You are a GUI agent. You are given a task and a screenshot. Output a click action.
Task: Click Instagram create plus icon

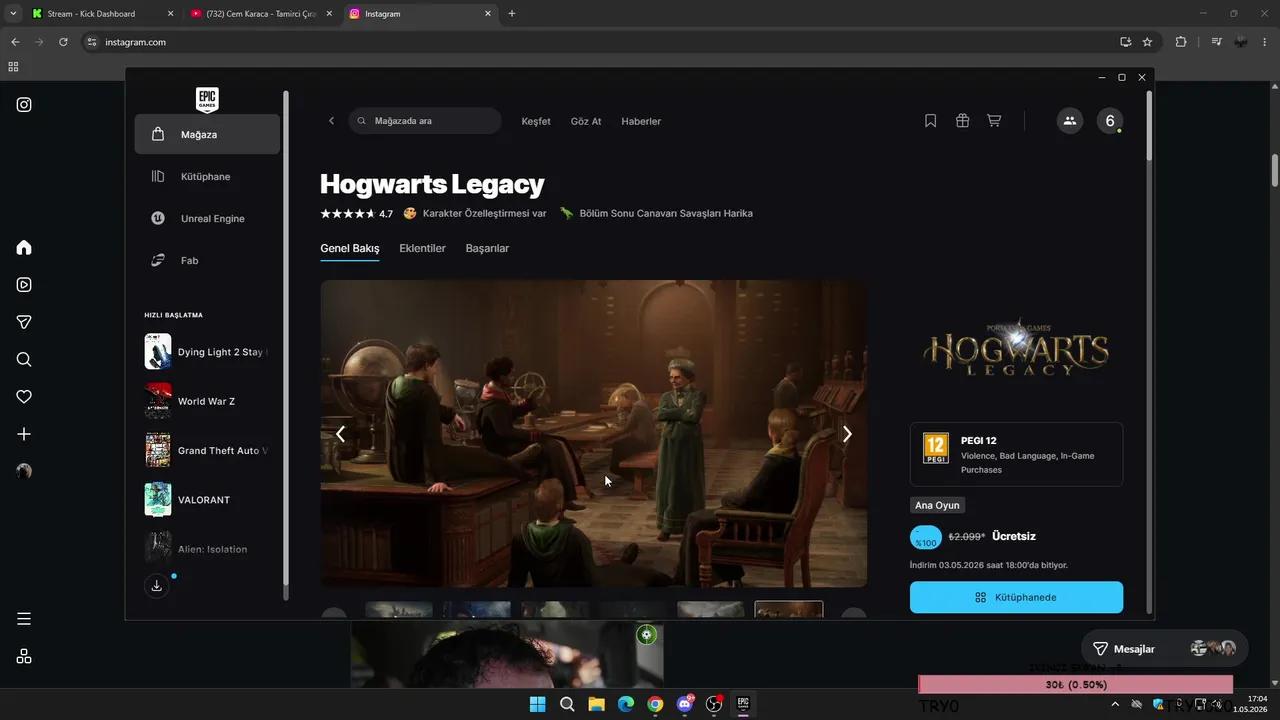[24, 434]
